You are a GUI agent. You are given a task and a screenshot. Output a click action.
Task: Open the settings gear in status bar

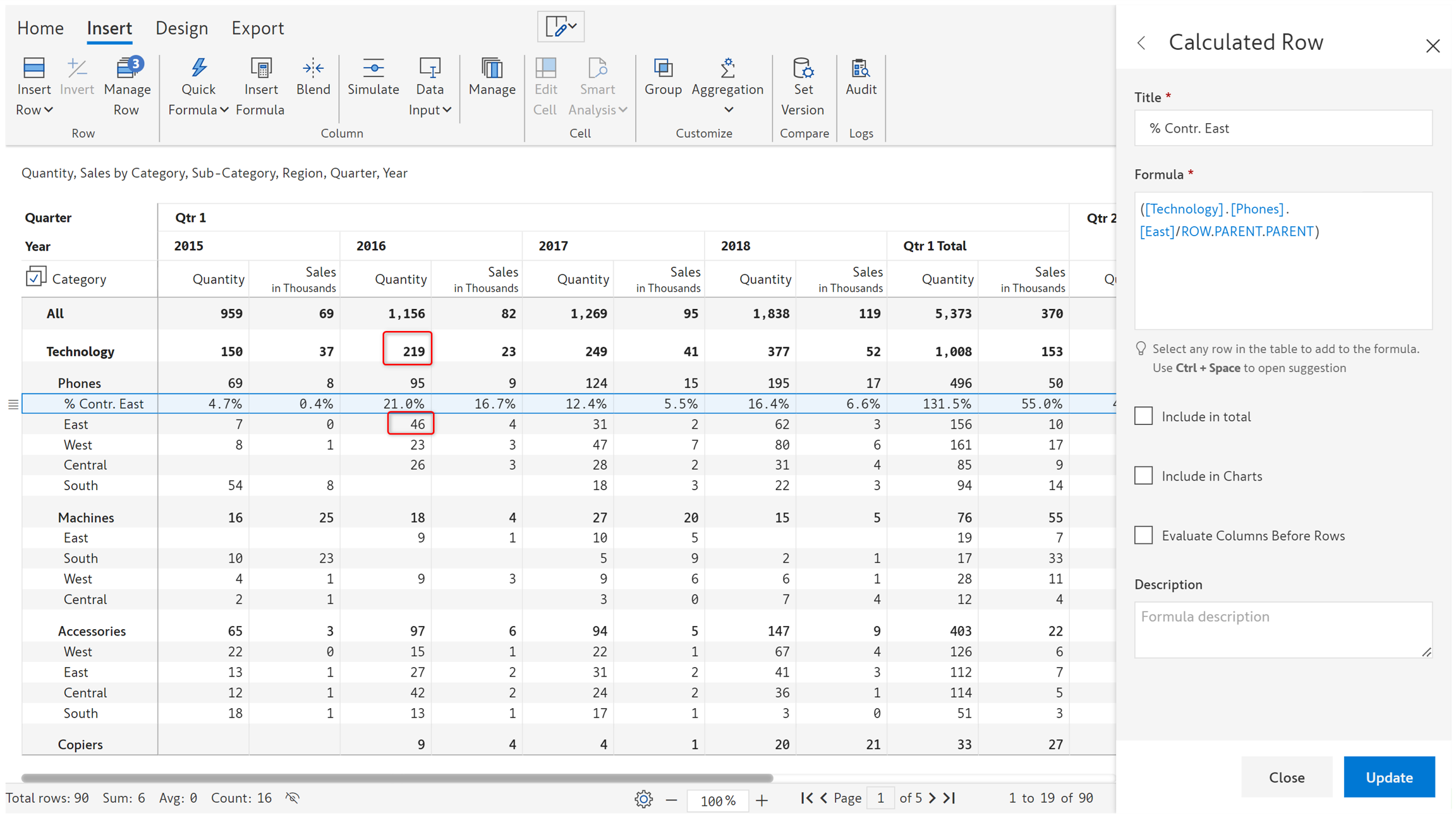click(643, 800)
